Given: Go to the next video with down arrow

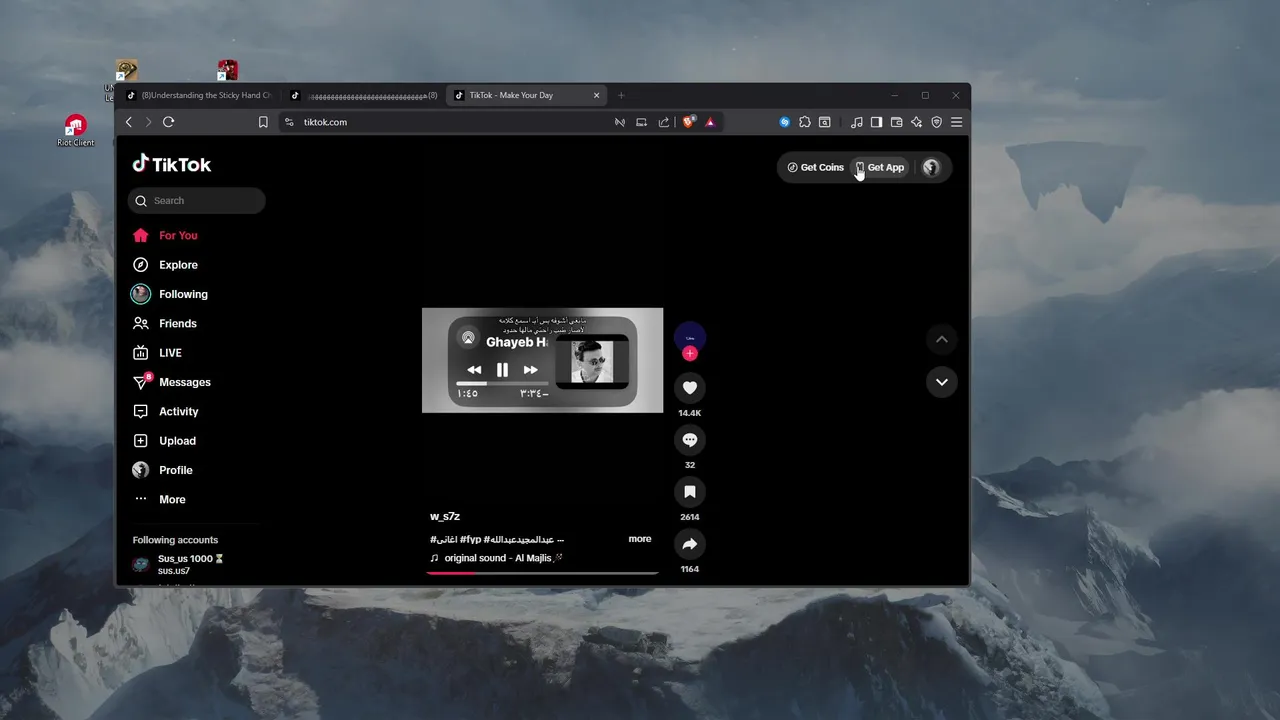Looking at the screenshot, I should 941,382.
